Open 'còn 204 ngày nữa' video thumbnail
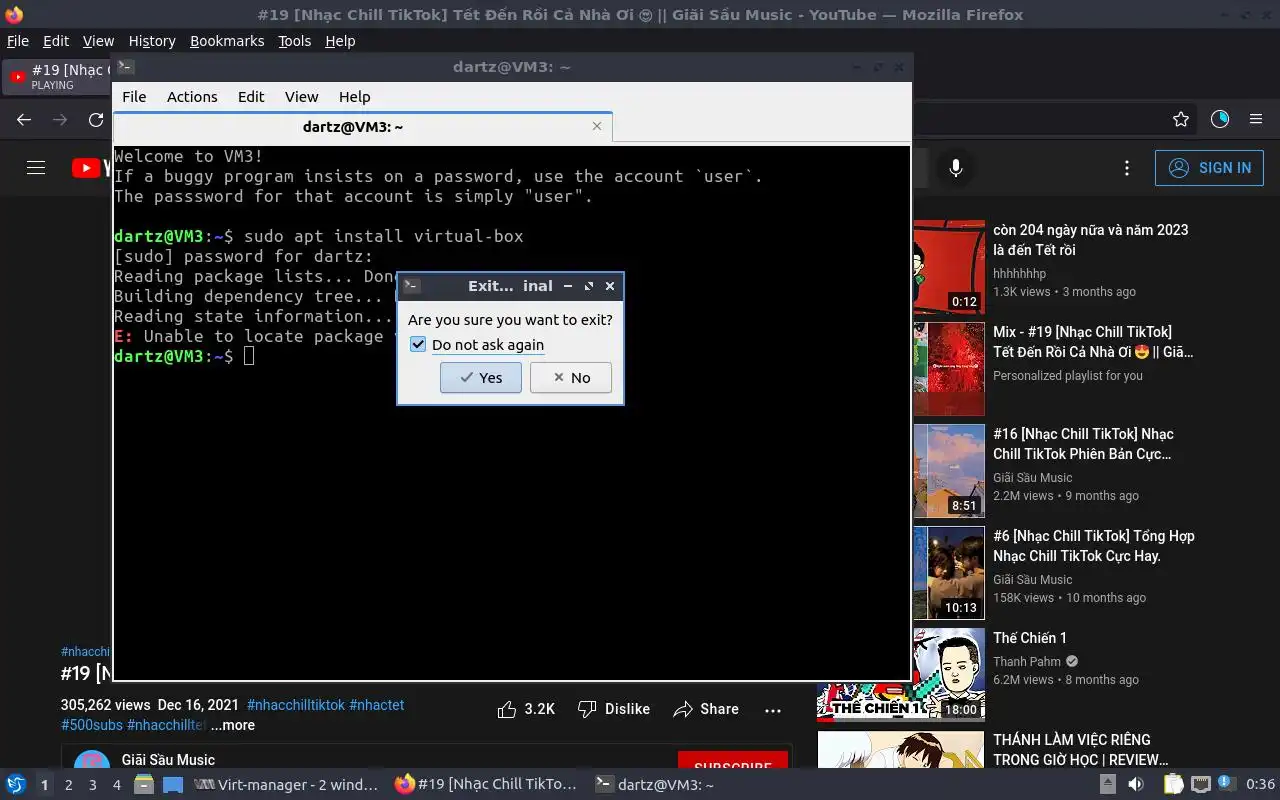Image resolution: width=1280 pixels, height=800 pixels. tap(949, 266)
